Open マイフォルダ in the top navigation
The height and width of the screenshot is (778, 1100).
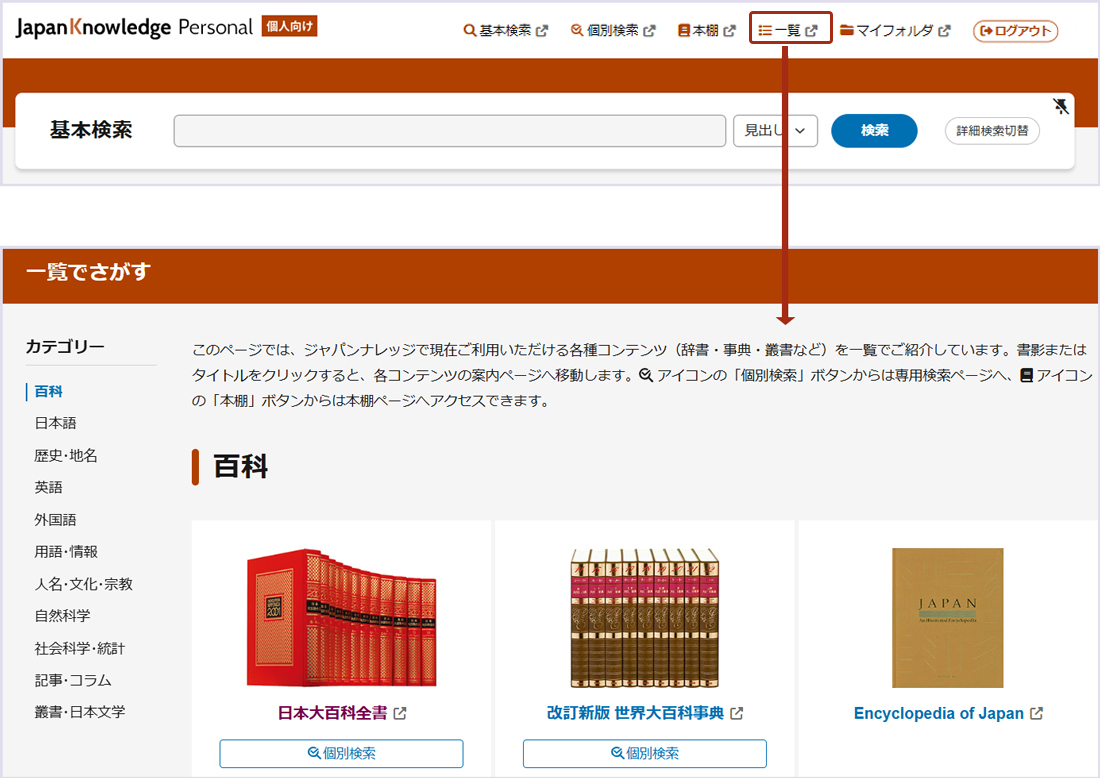click(895, 31)
